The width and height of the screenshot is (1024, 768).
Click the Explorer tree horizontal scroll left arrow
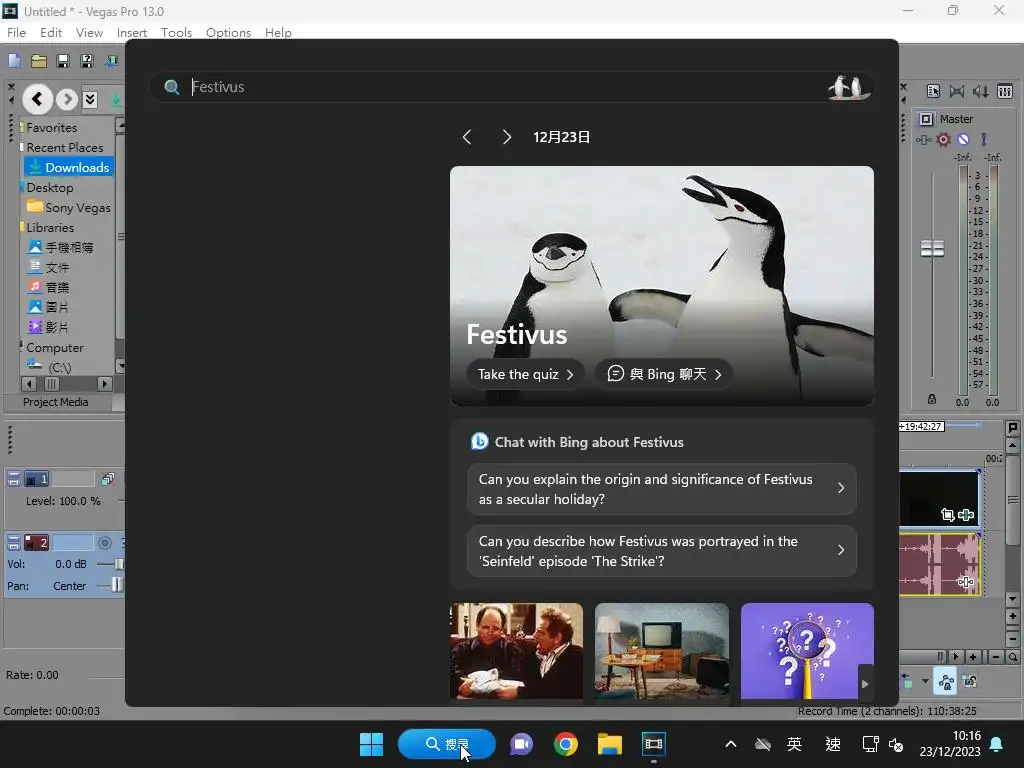coord(29,383)
